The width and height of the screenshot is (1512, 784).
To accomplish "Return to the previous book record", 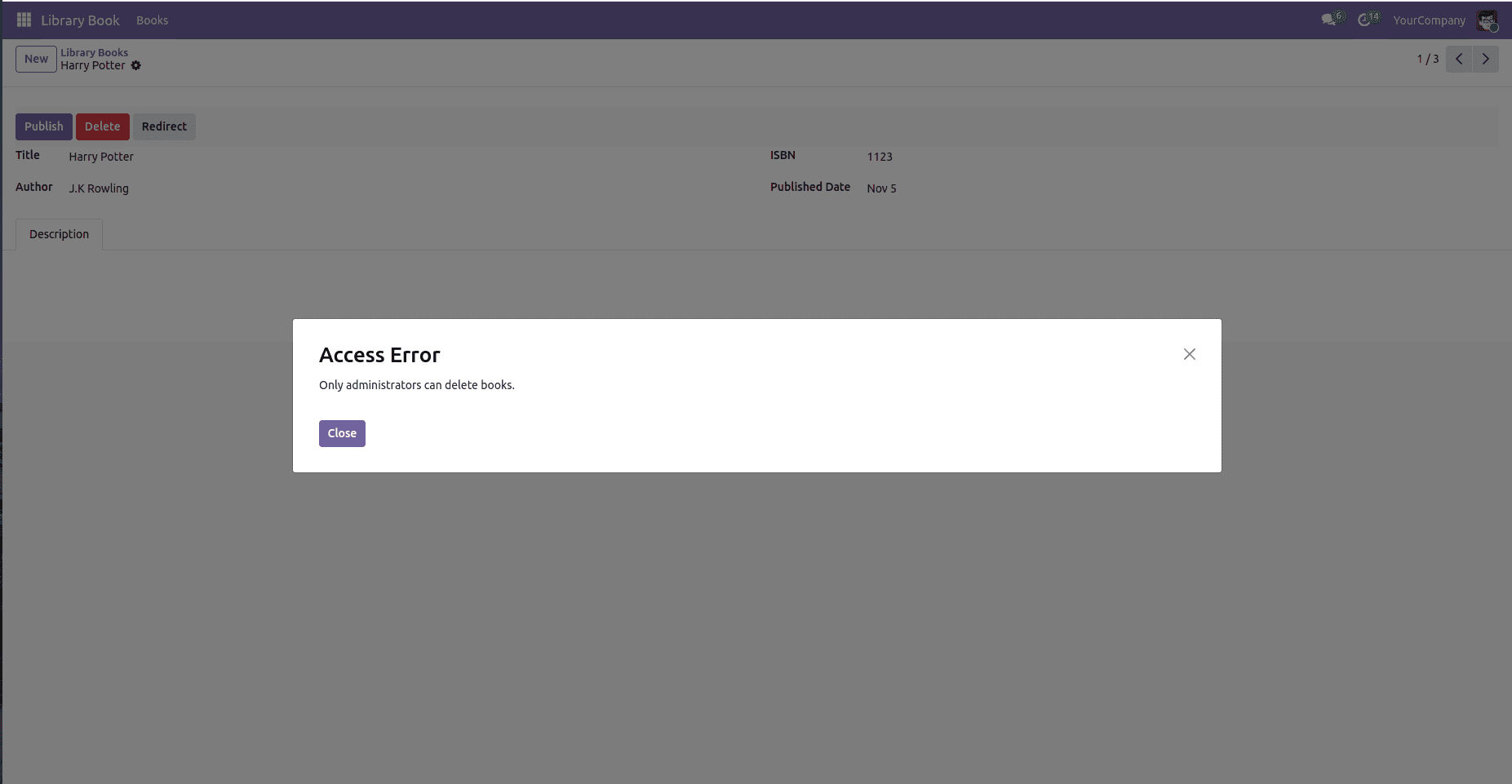I will pyautogui.click(x=1458, y=59).
